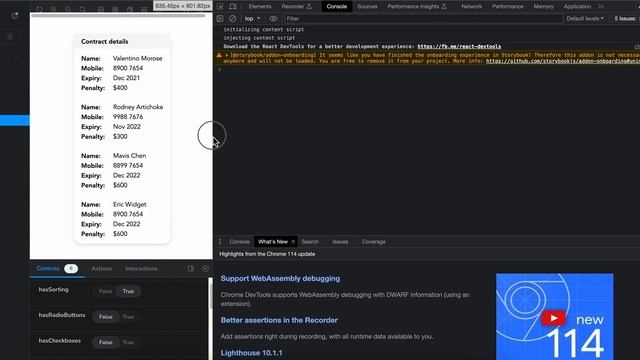Clear the console with the ban icon
640x360 pixels.
233,19
